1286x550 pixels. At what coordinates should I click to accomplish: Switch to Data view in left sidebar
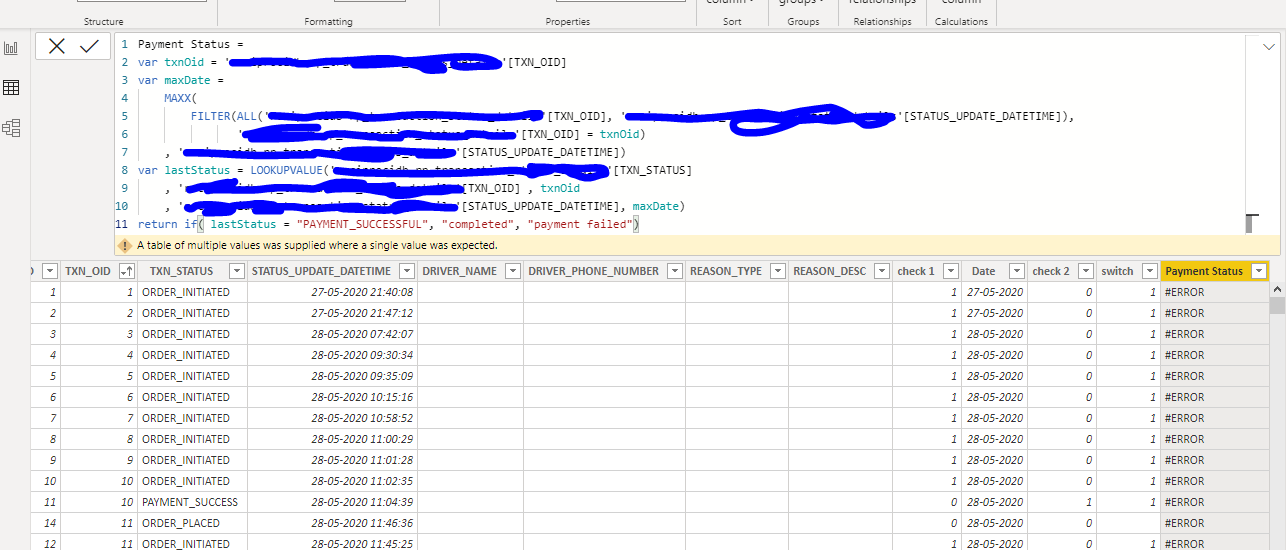pos(11,88)
